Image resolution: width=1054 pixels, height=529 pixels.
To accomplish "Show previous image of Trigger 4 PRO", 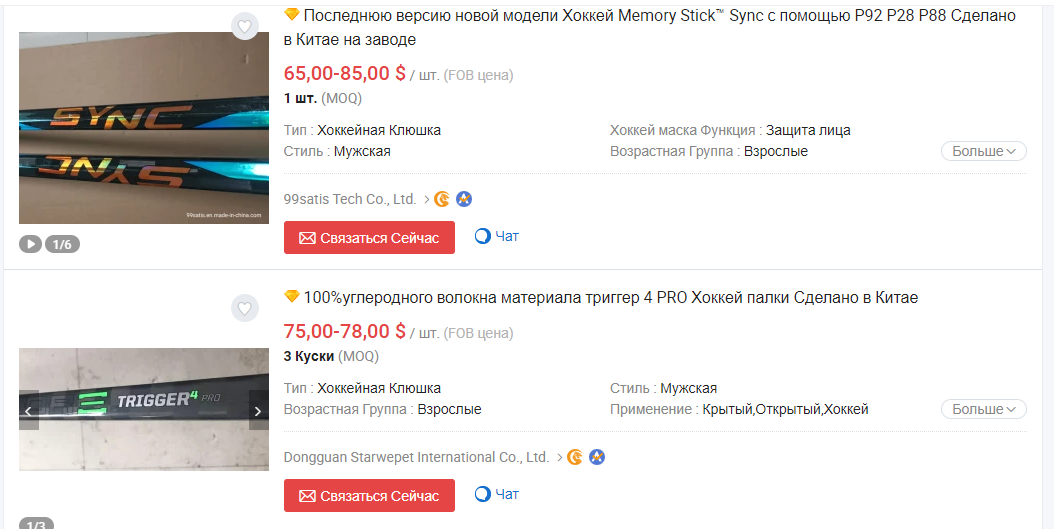I will tap(29, 410).
